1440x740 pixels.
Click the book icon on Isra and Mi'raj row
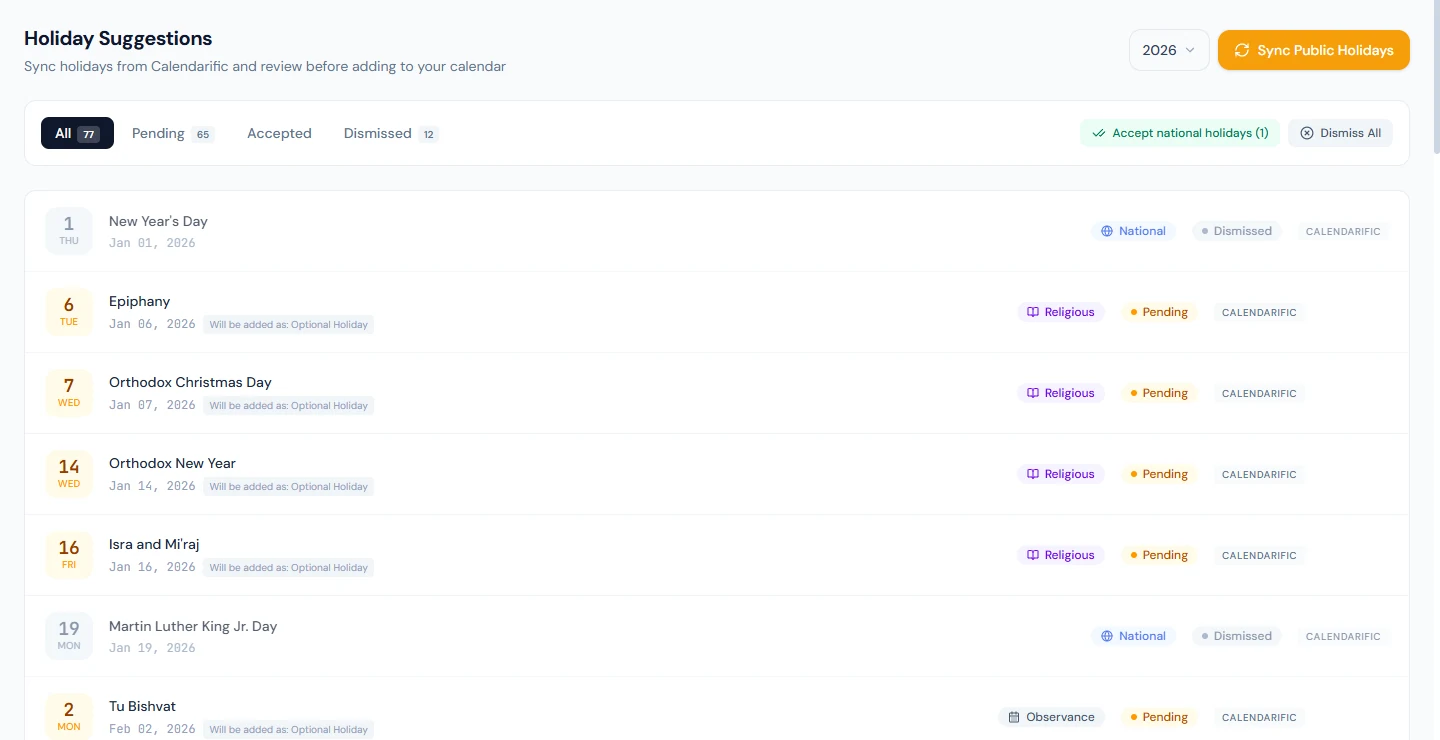[1033, 555]
